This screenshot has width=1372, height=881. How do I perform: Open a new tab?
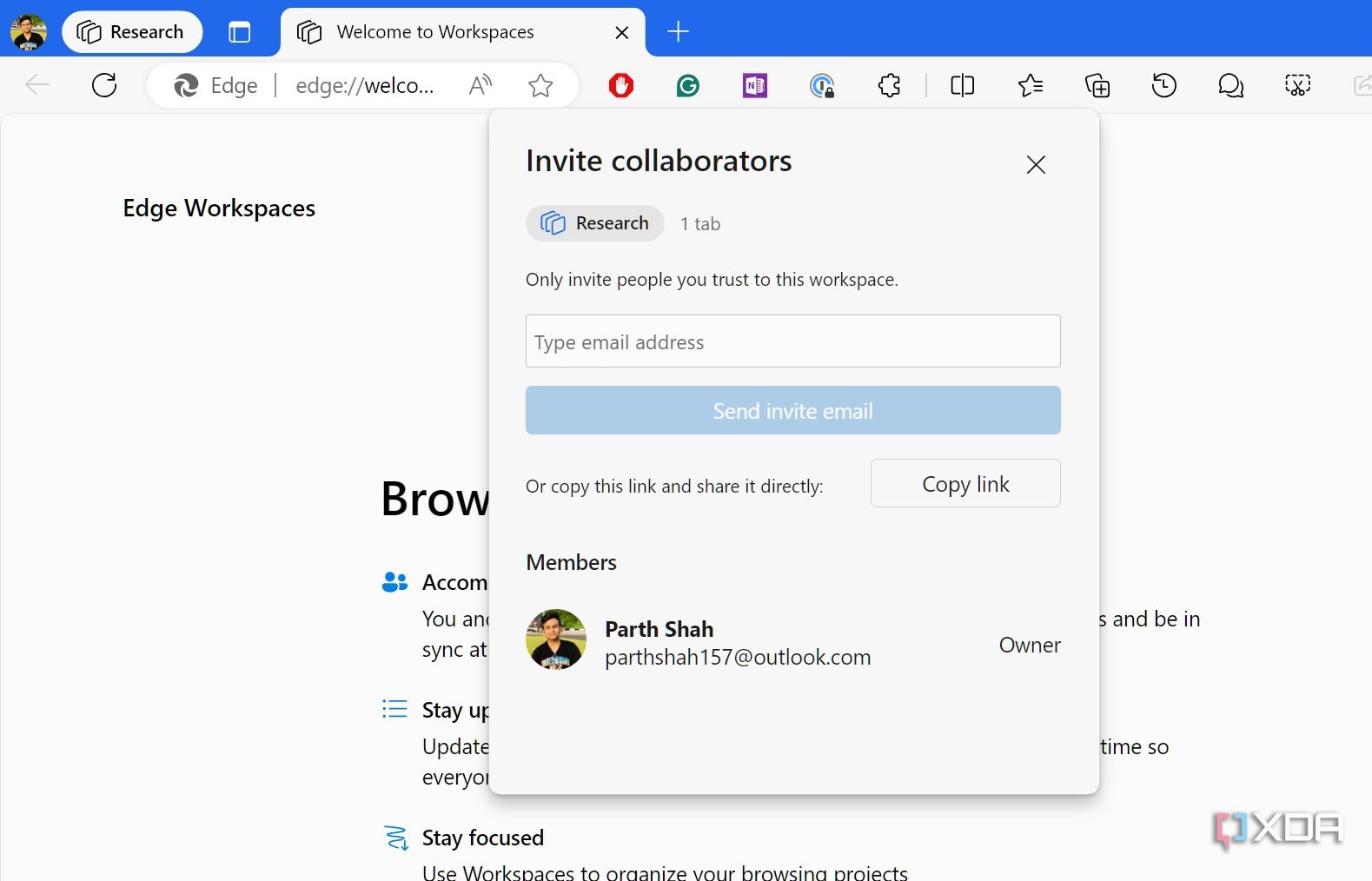click(678, 32)
